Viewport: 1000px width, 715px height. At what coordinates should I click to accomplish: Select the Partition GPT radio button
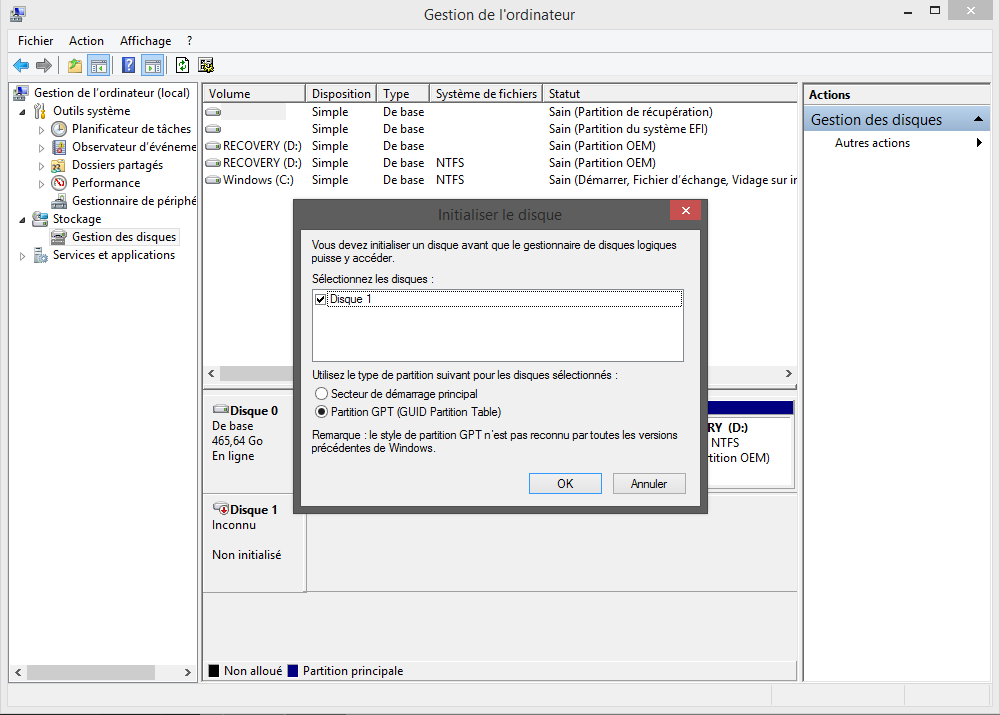[321, 411]
